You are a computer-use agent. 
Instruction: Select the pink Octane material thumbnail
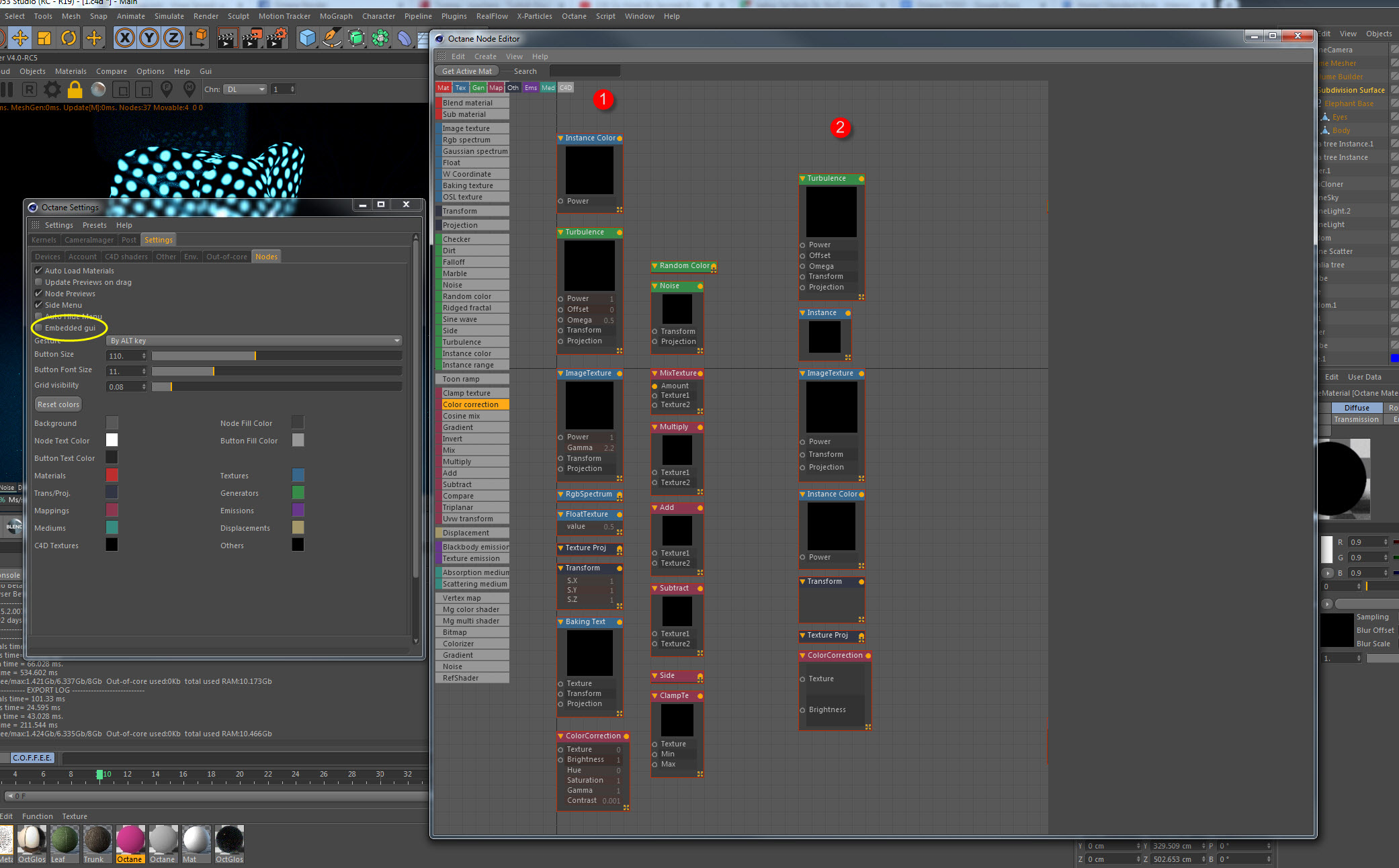pos(130,841)
